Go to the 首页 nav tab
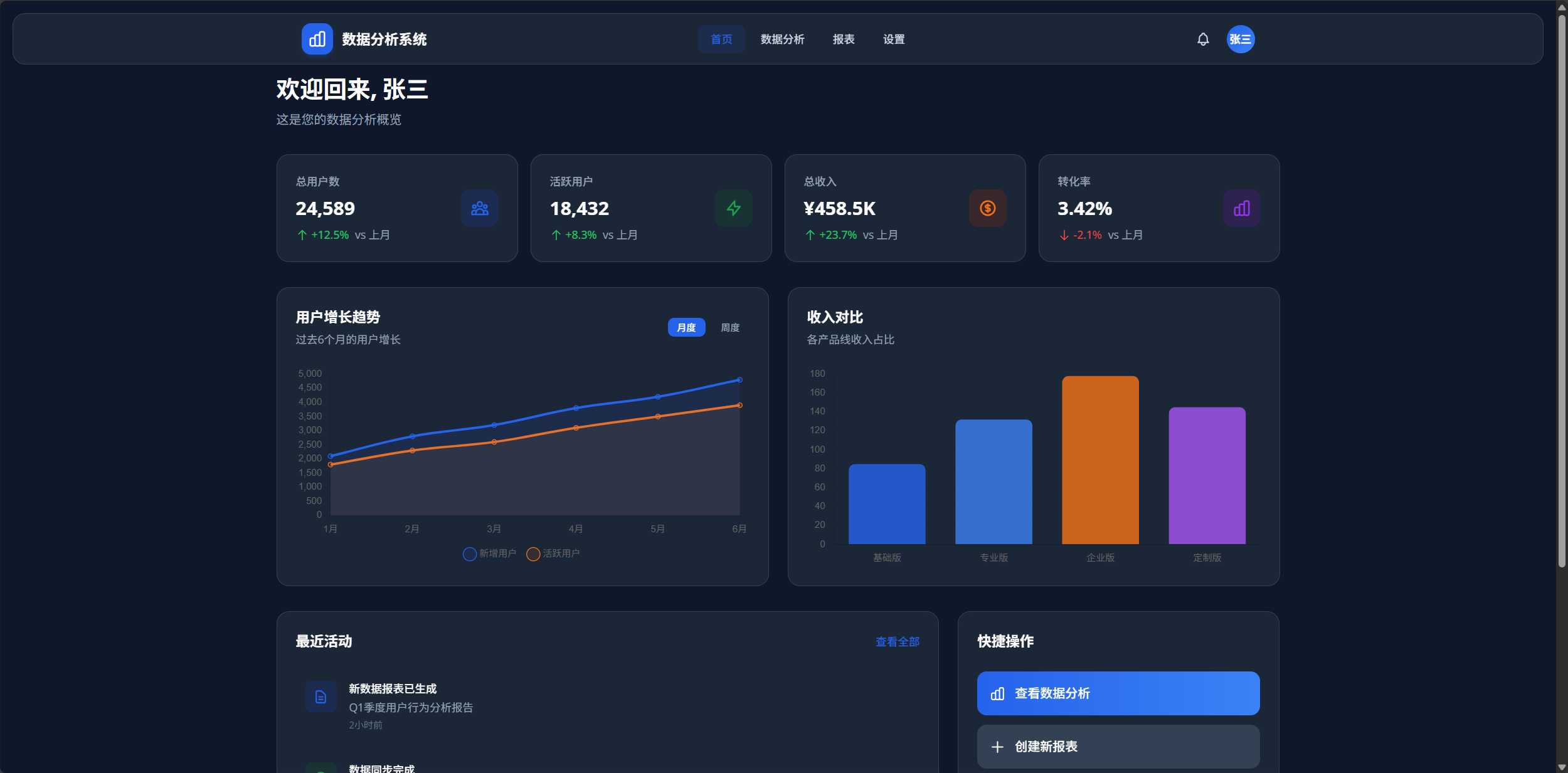This screenshot has height=773, width=1568. (721, 39)
